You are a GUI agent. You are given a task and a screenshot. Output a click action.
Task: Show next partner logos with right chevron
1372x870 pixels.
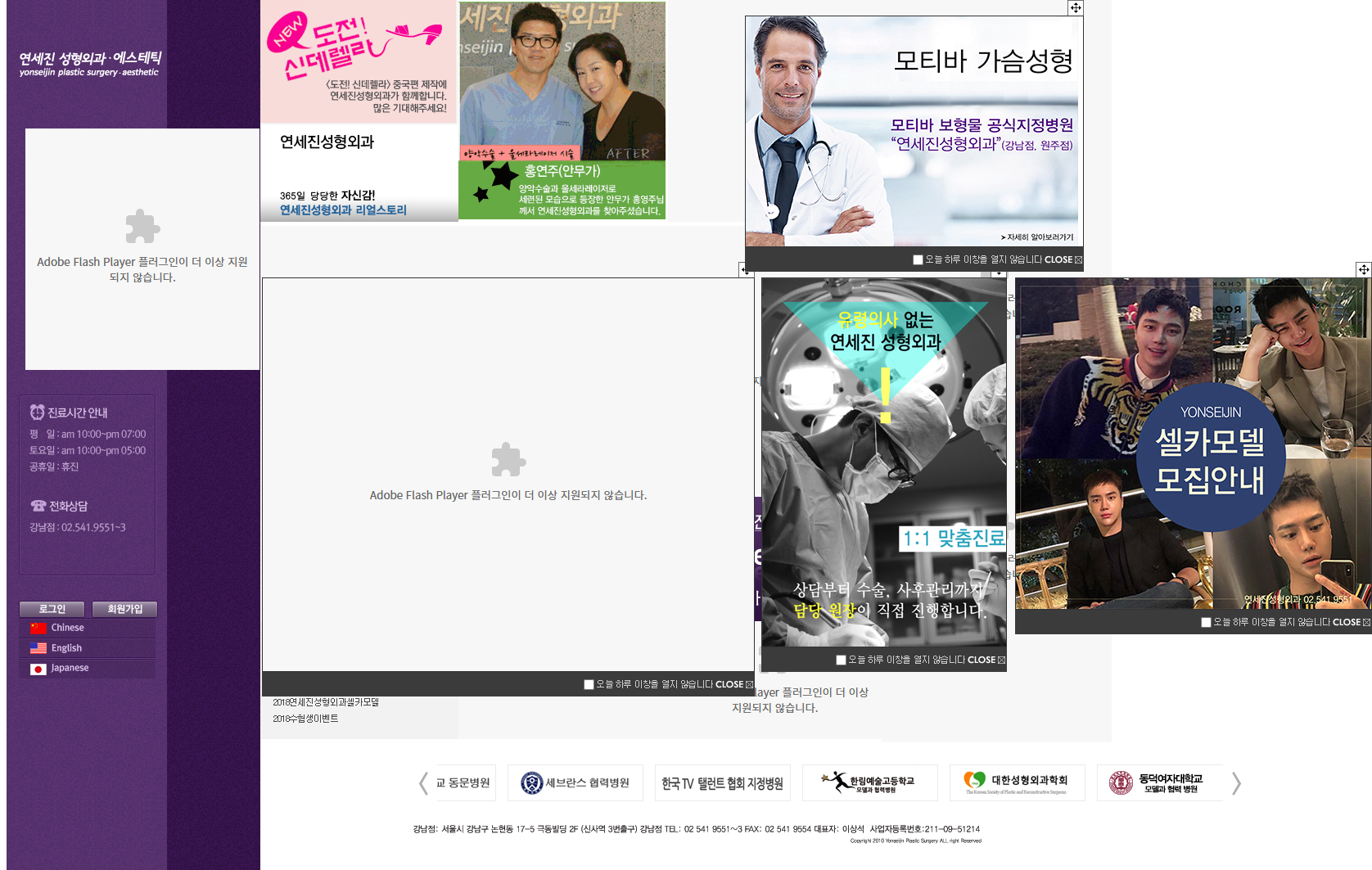point(1236,783)
